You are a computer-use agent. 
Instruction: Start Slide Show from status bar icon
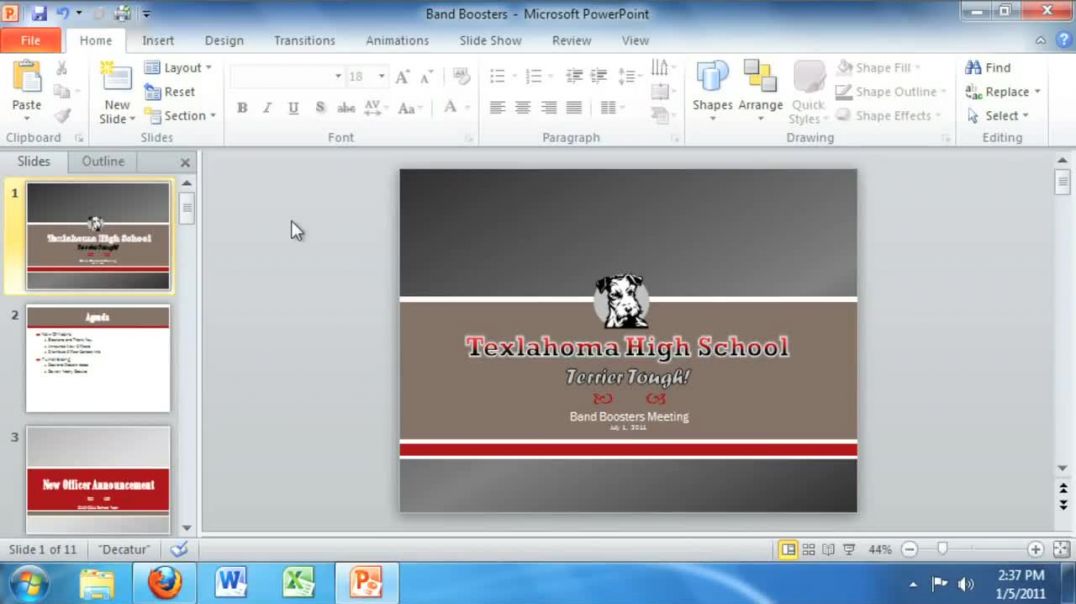pos(849,549)
